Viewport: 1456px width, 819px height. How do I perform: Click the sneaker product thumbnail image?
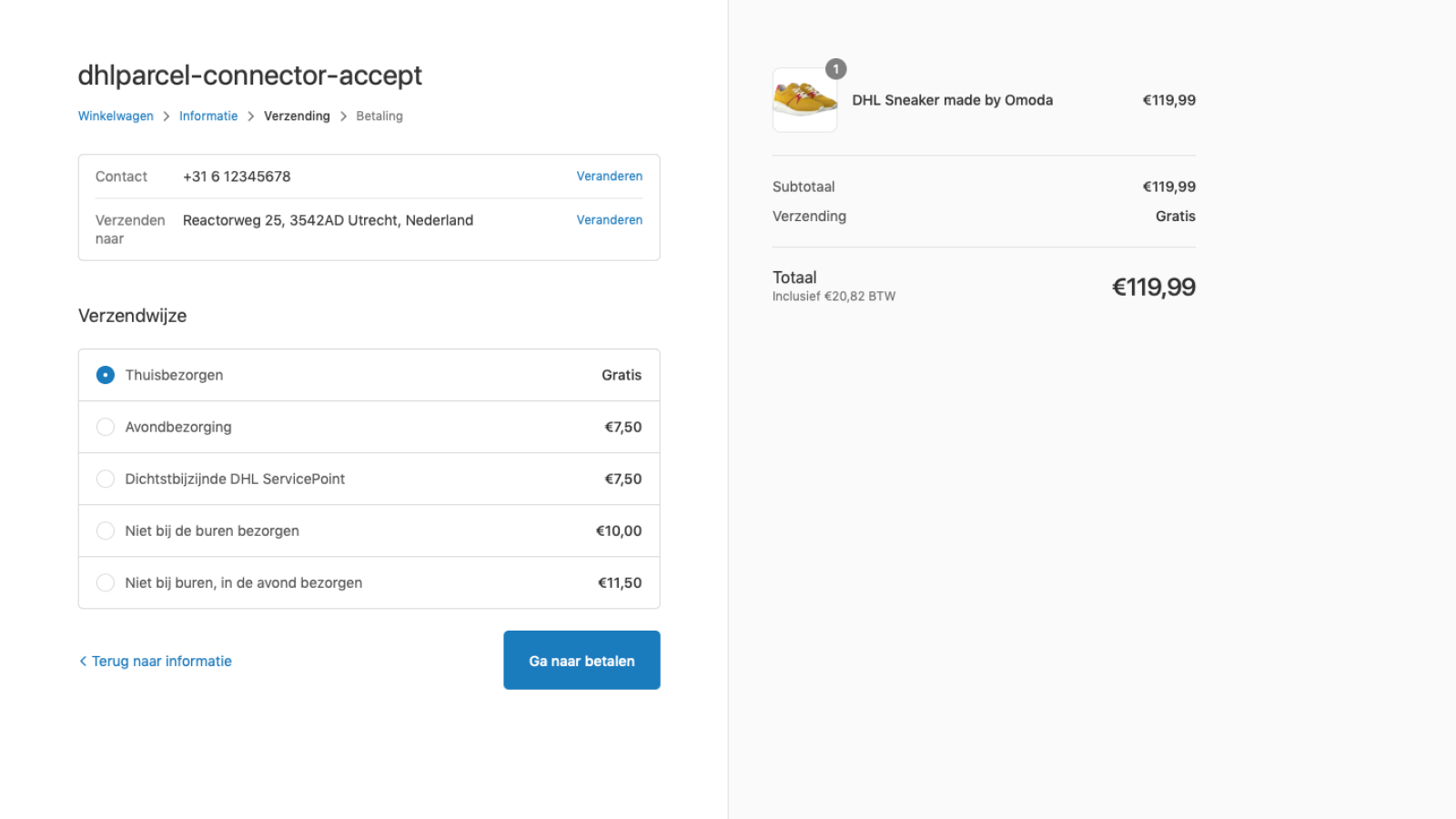(804, 100)
